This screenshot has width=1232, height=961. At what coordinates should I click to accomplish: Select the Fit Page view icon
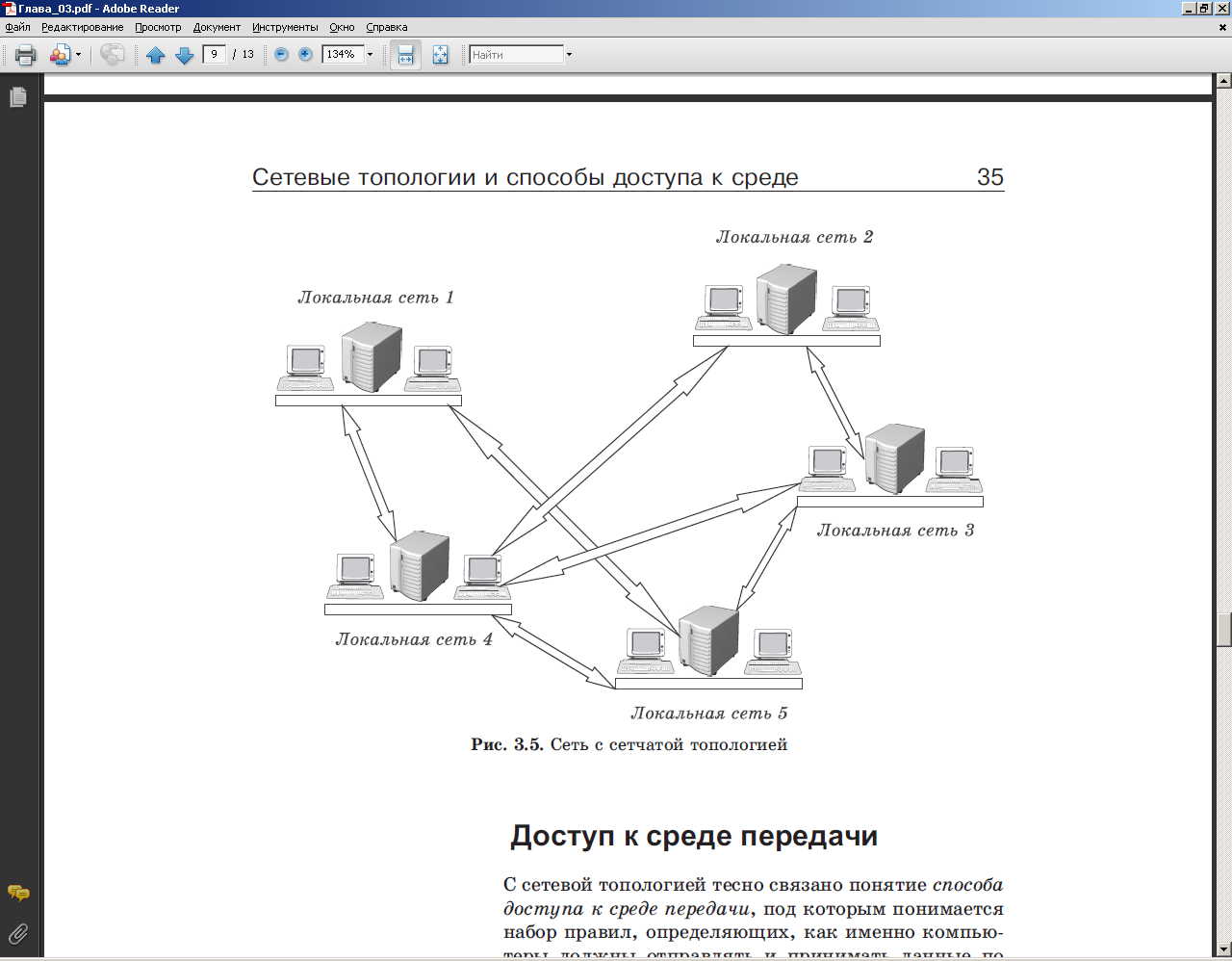(x=440, y=55)
